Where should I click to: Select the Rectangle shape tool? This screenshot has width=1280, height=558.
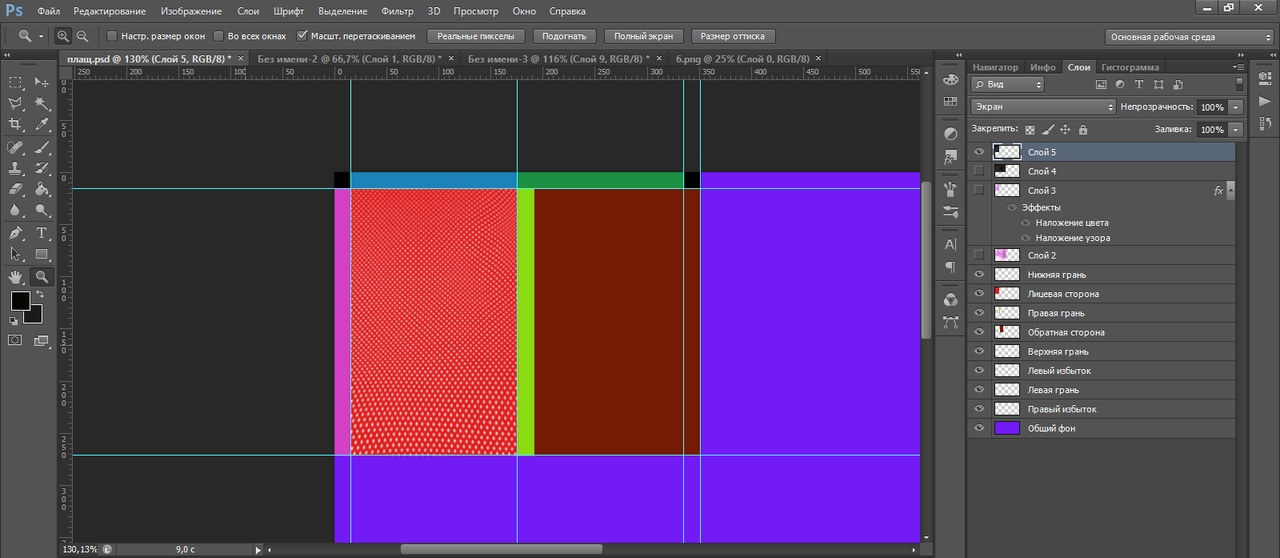42,254
